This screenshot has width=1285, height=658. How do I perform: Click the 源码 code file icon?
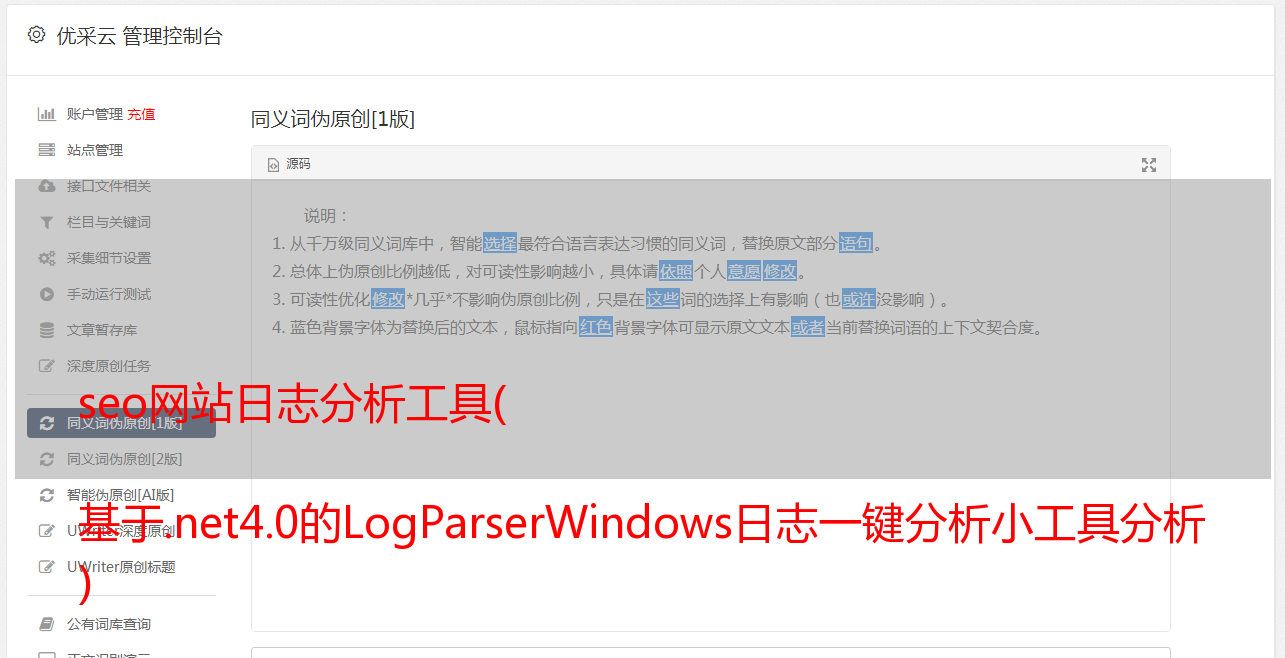(273, 165)
